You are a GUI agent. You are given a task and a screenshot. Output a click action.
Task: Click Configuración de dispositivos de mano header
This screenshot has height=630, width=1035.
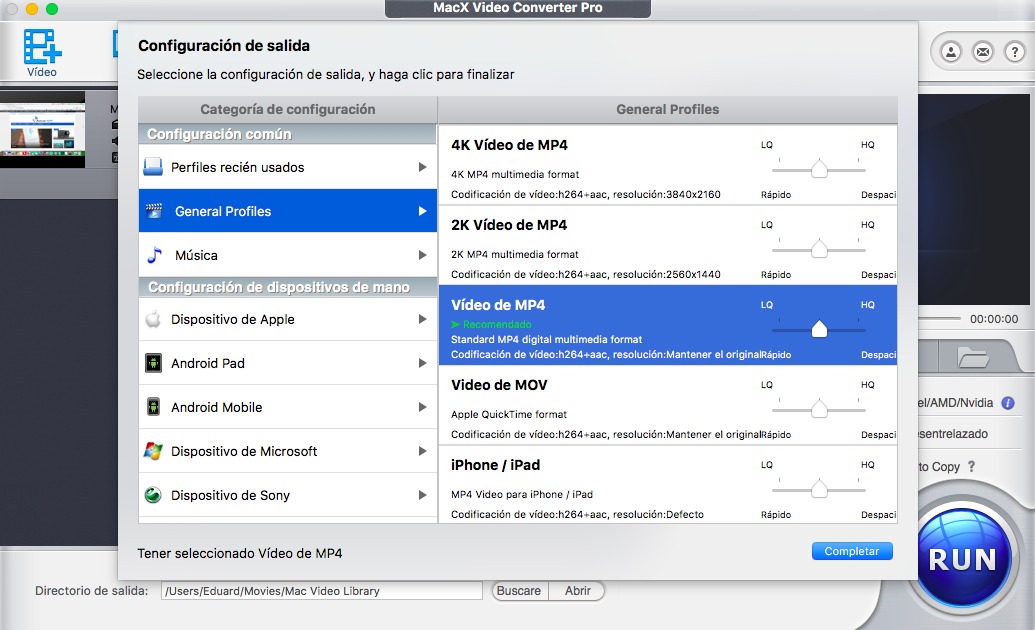coord(288,287)
